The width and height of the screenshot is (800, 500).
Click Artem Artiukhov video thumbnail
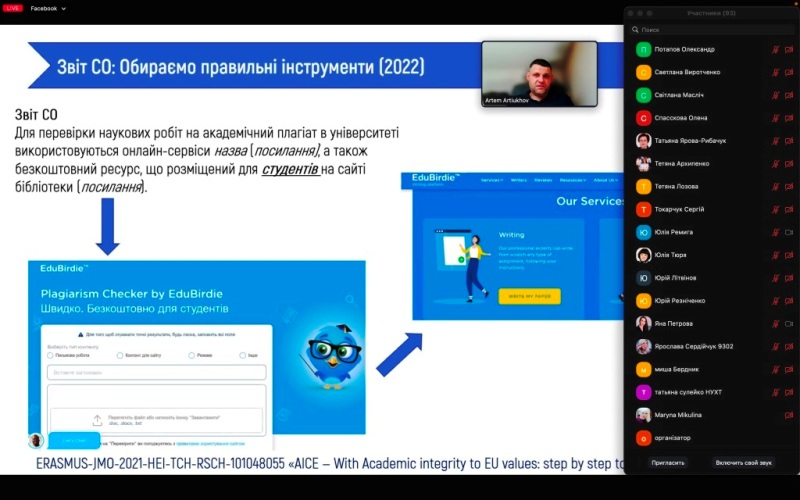[x=539, y=74]
